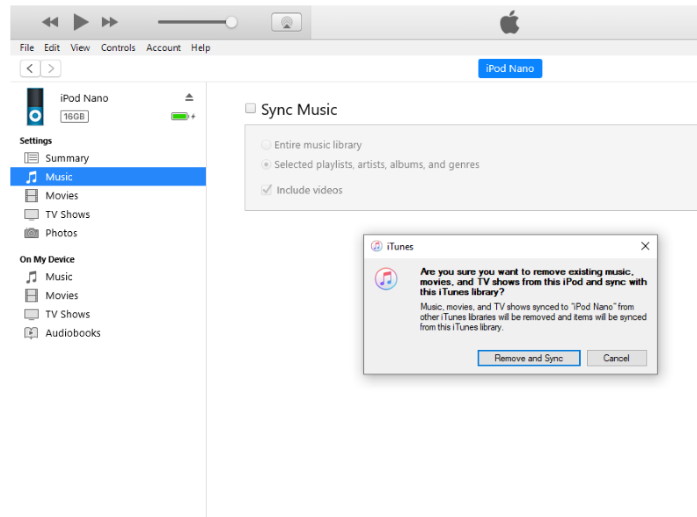
Task: Click the iPod Nano name in sidebar
Action: [x=84, y=98]
